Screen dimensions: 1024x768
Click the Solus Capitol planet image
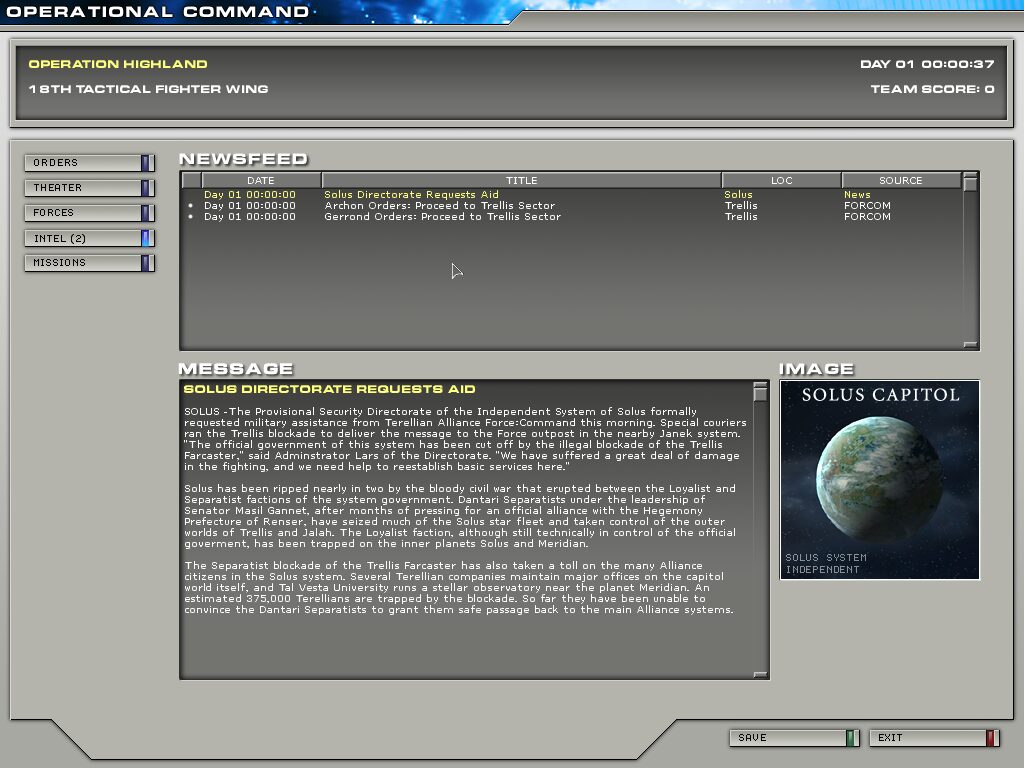pyautogui.click(x=879, y=480)
